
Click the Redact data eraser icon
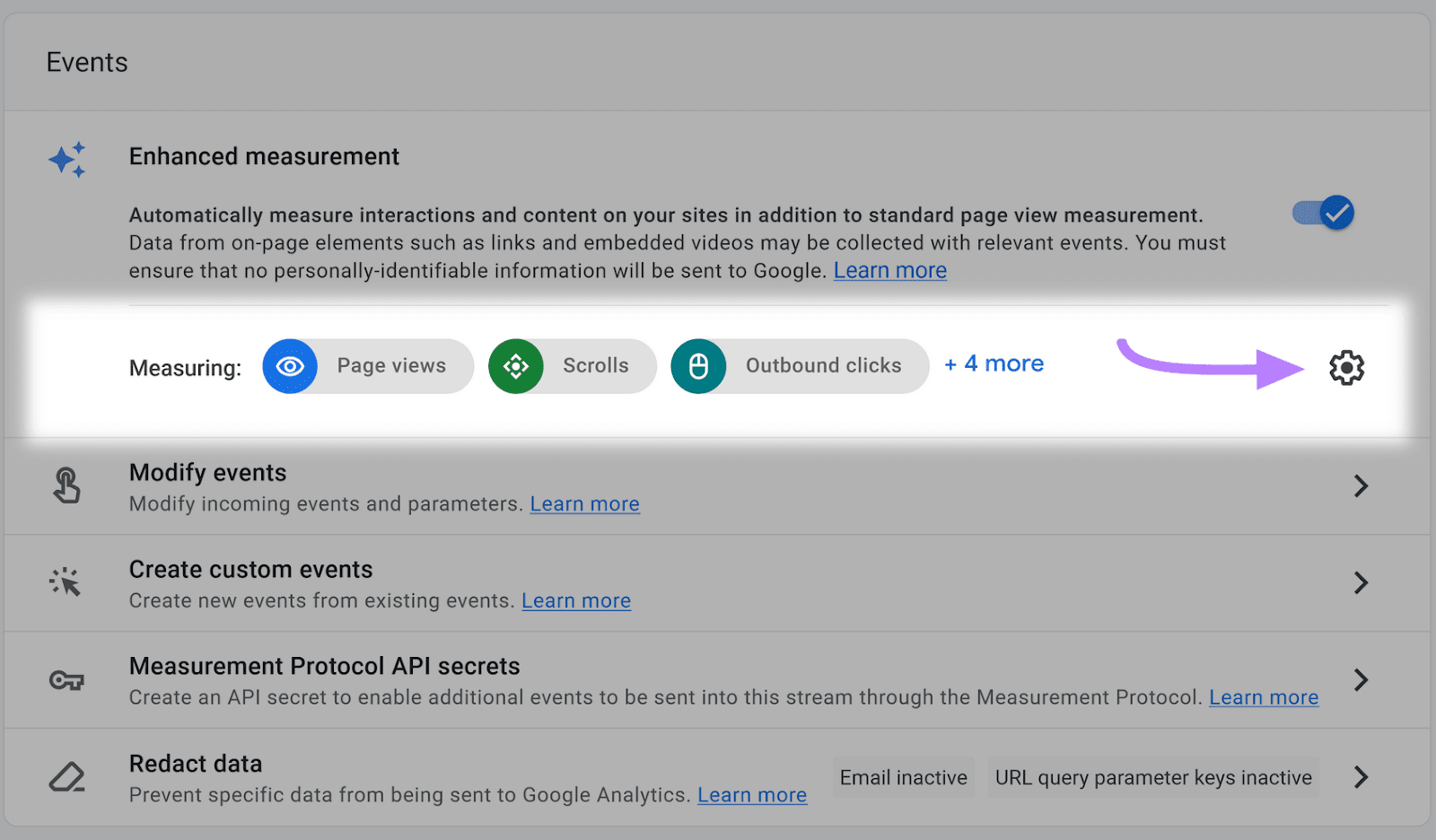(66, 776)
